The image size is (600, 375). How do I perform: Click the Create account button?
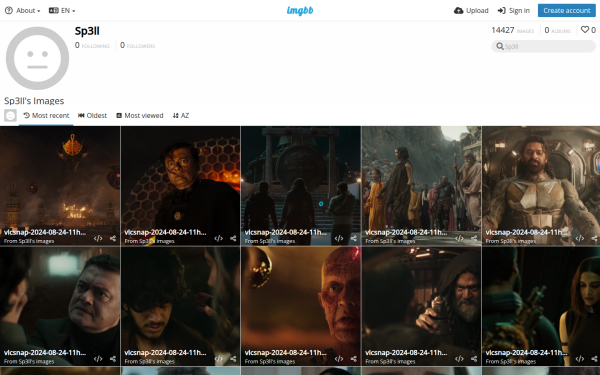click(567, 11)
